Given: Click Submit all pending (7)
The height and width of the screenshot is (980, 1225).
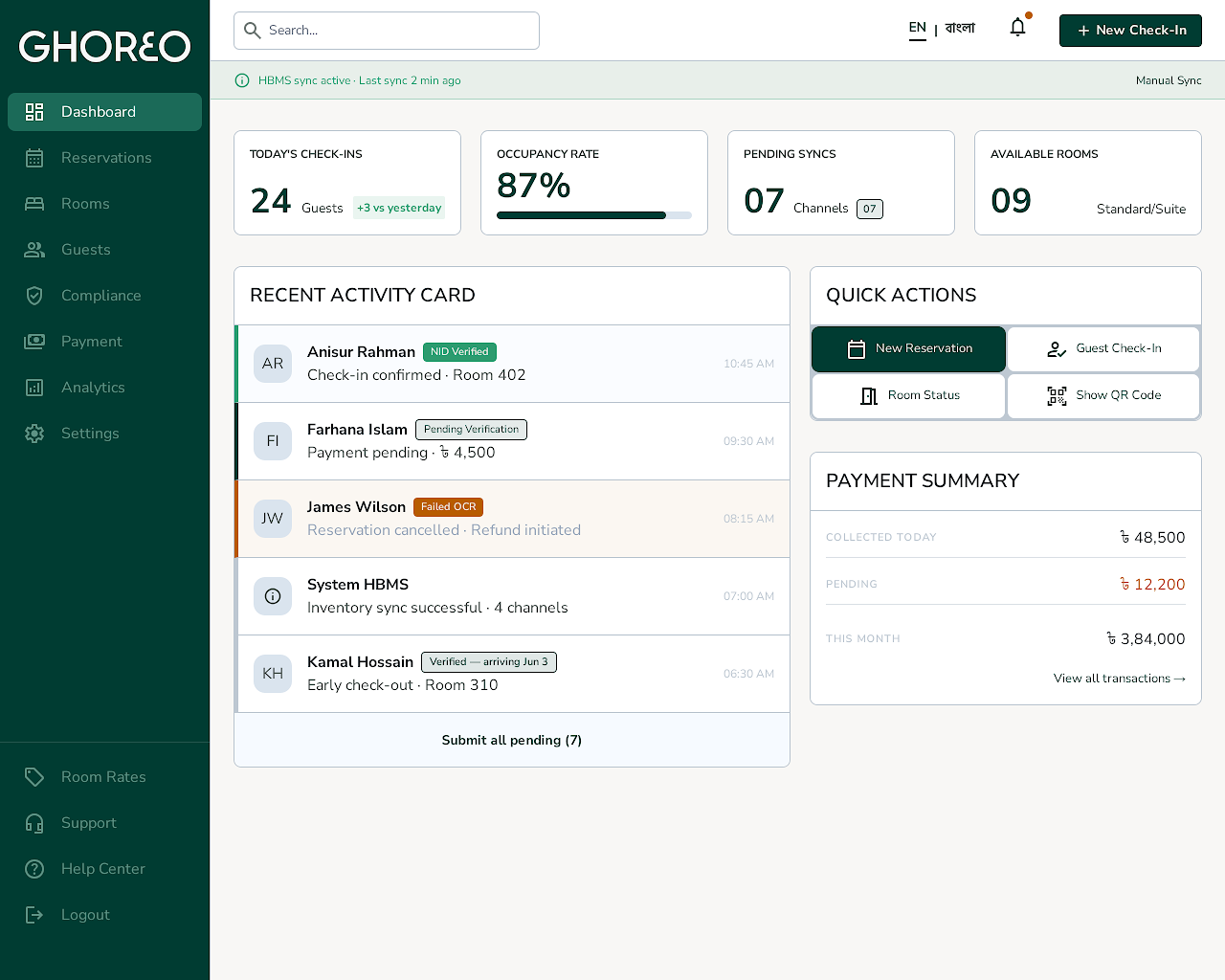Looking at the screenshot, I should click(x=512, y=740).
